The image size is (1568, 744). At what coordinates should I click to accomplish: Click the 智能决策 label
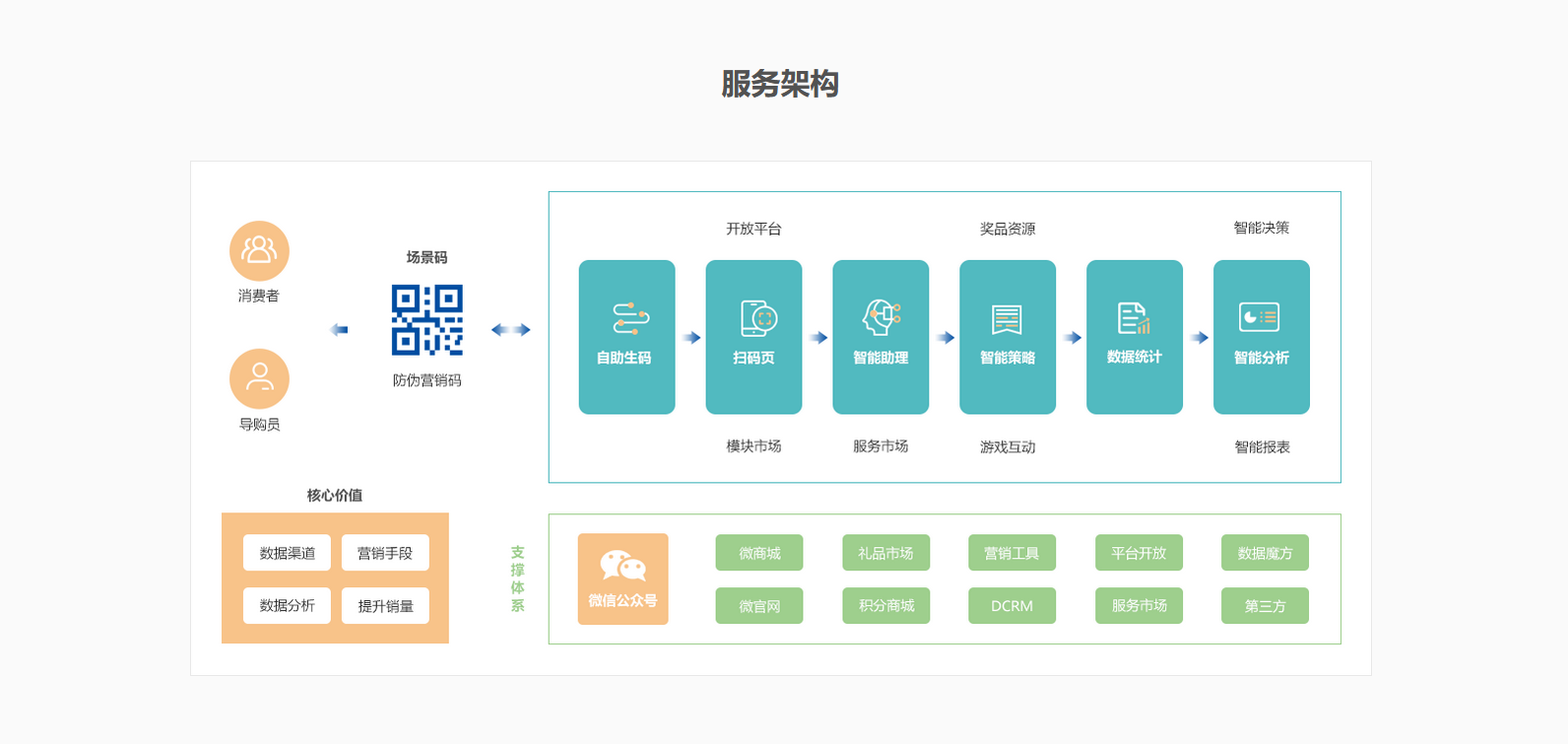(x=1262, y=228)
